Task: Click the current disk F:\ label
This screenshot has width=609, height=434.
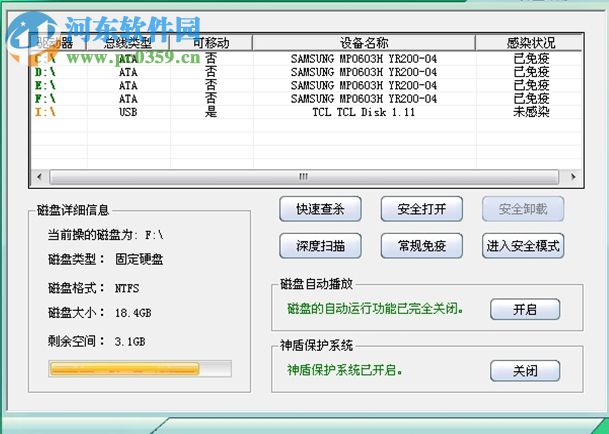Action: pos(106,235)
